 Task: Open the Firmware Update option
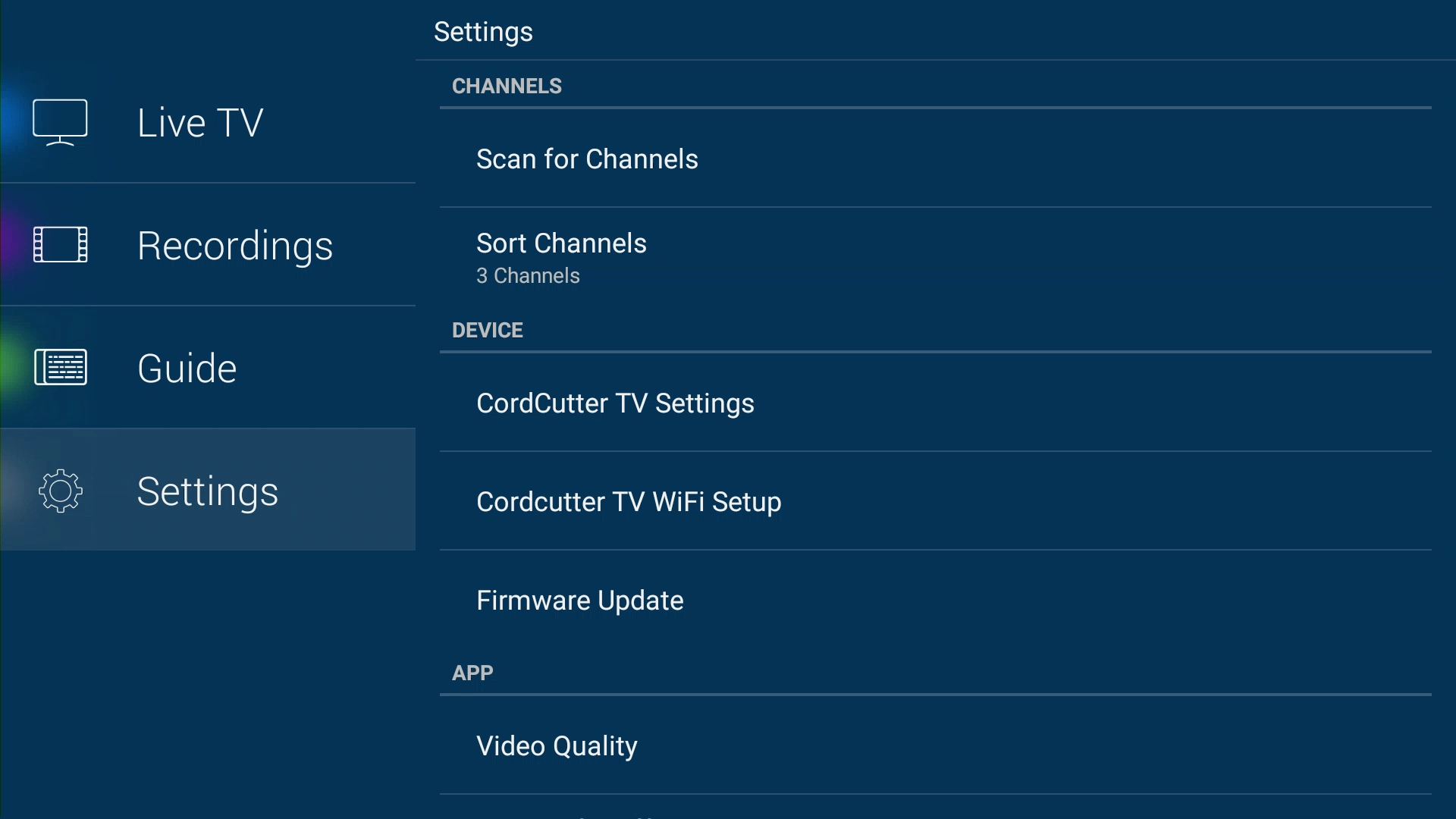click(x=579, y=601)
